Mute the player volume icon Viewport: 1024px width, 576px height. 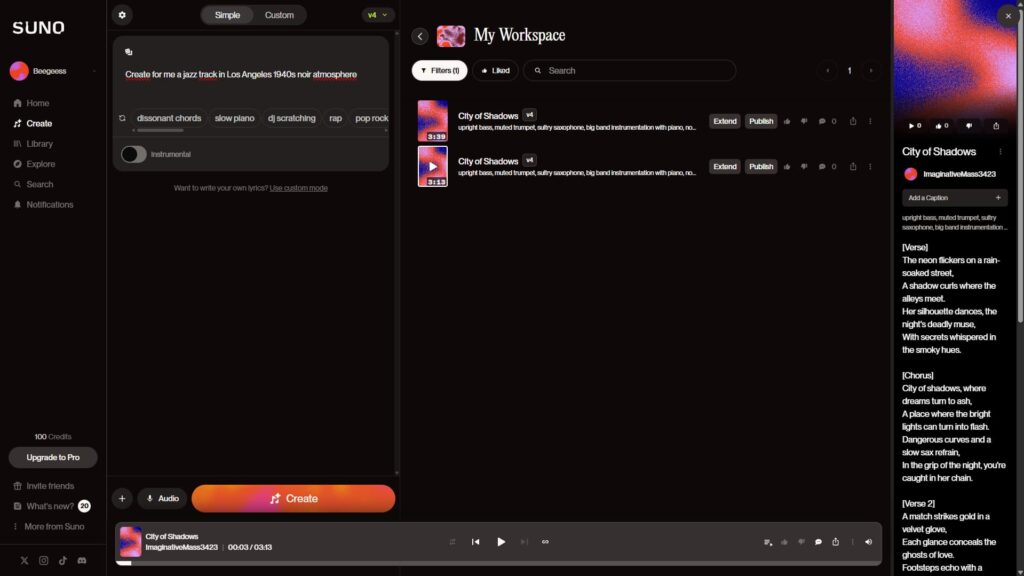(868, 542)
